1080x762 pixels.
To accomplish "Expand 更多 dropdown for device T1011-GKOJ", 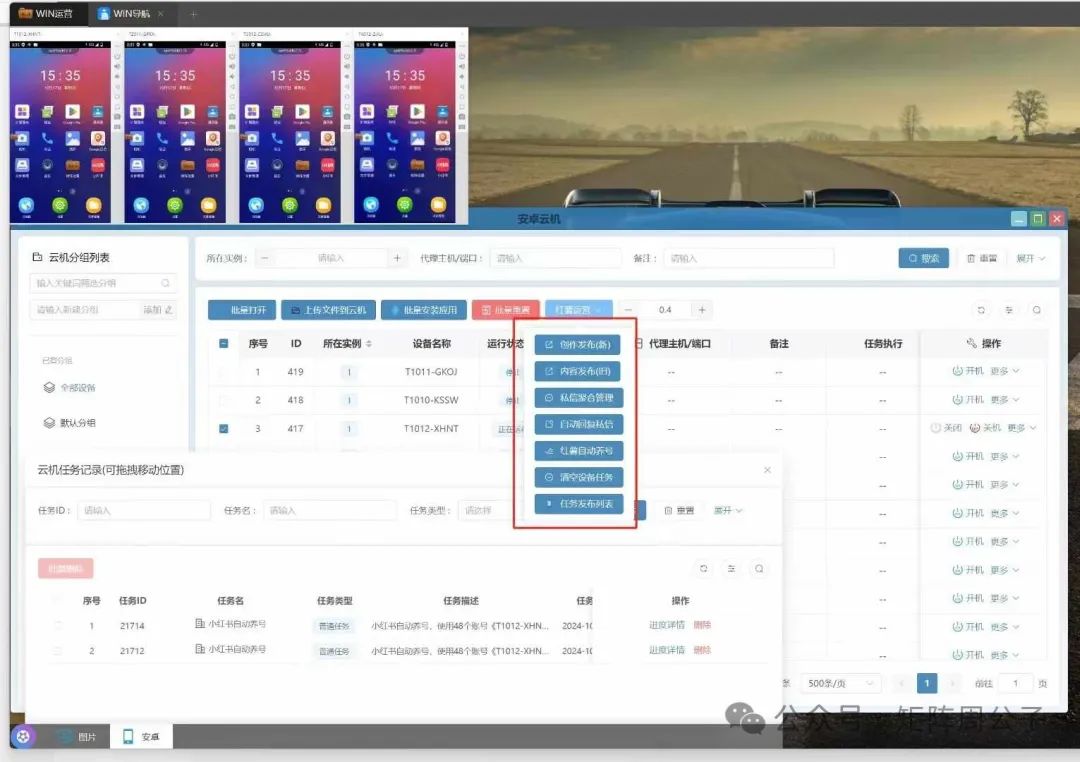I will (1005, 371).
